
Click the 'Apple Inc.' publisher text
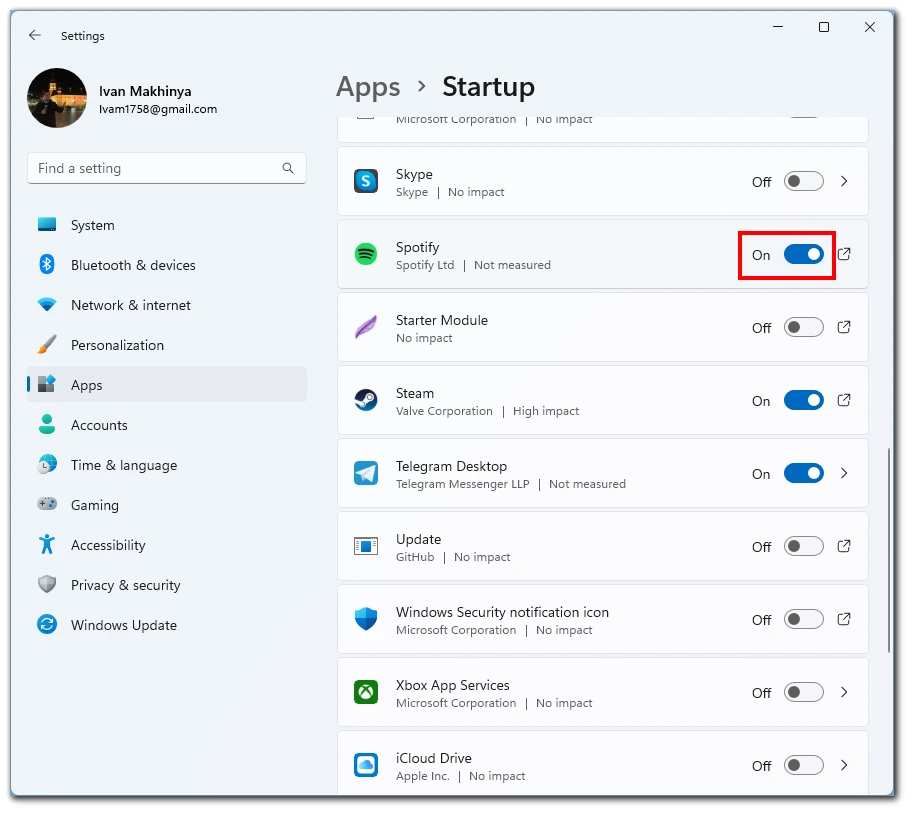pyautogui.click(x=422, y=776)
